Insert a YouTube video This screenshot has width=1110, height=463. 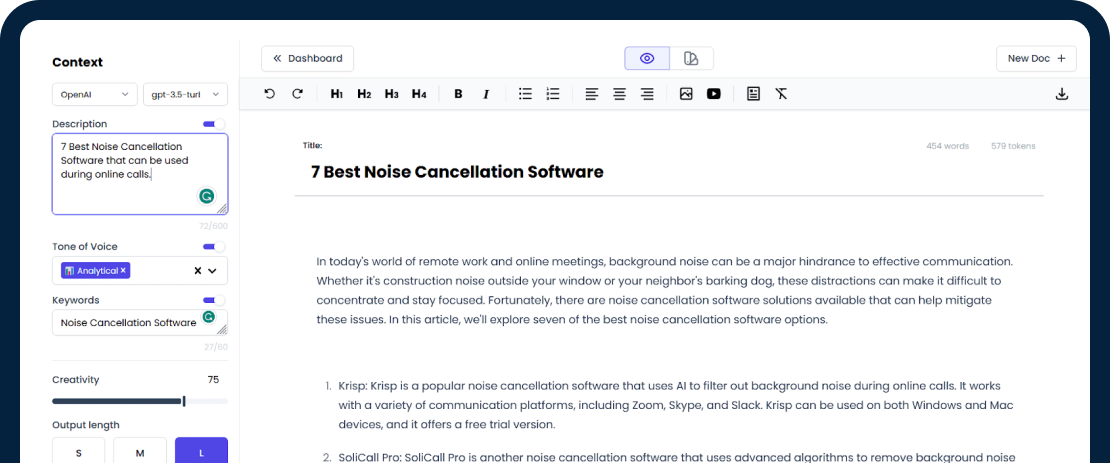713,94
